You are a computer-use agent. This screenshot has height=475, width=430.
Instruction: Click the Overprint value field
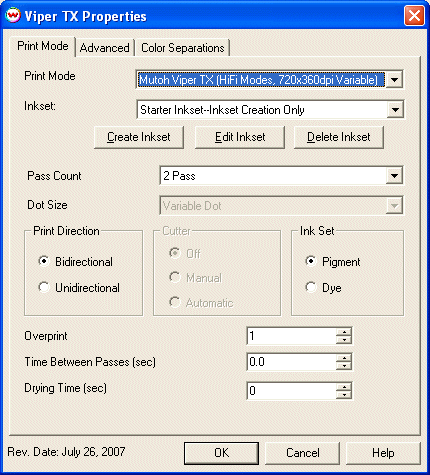click(292, 336)
